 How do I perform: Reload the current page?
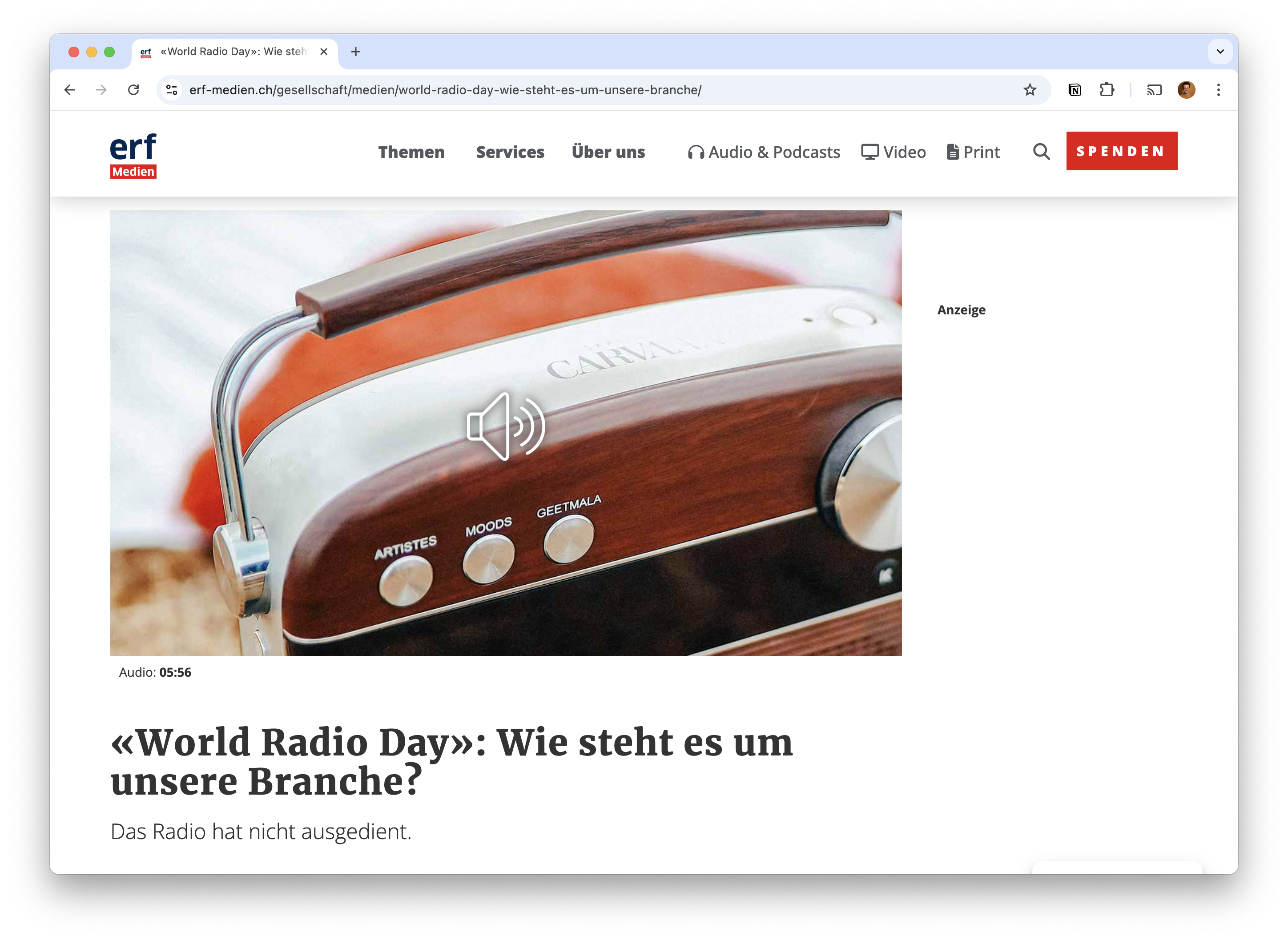point(133,90)
